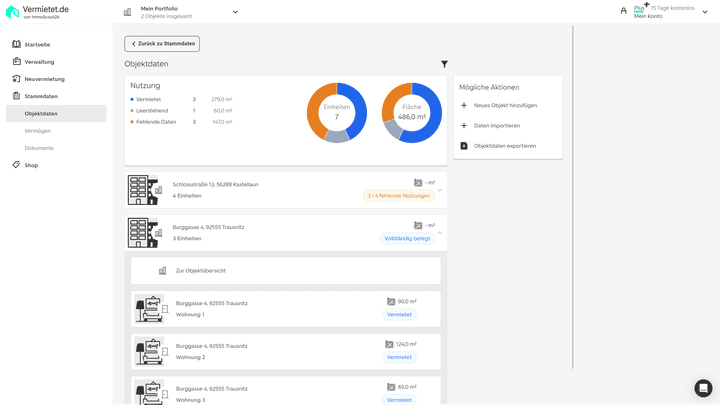Open Neuvermietung in the sidebar

point(45,79)
